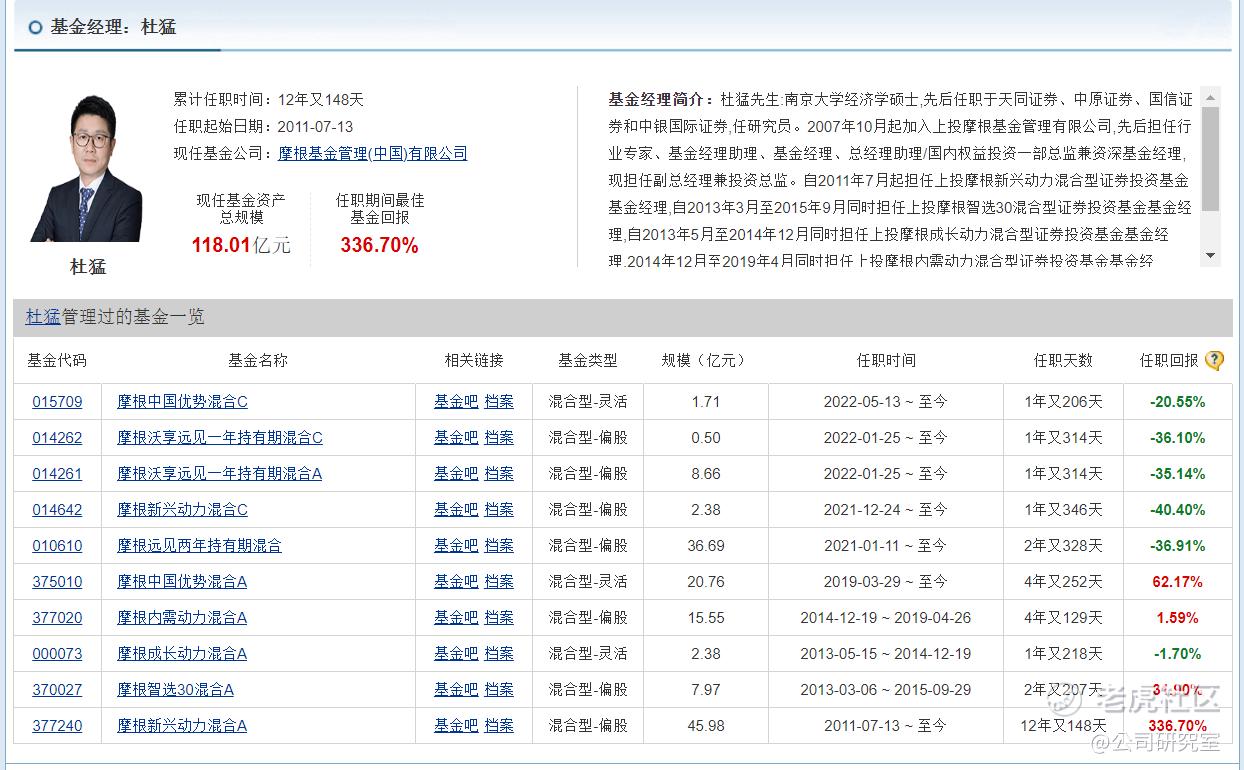This screenshot has width=1244, height=770.
Task: Open fund code 010610
Action: coord(57,546)
